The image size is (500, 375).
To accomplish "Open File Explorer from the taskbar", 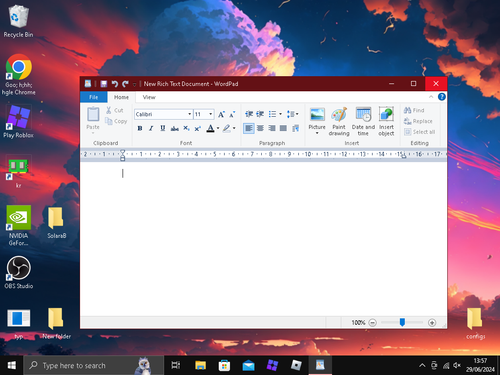I will [200, 366].
